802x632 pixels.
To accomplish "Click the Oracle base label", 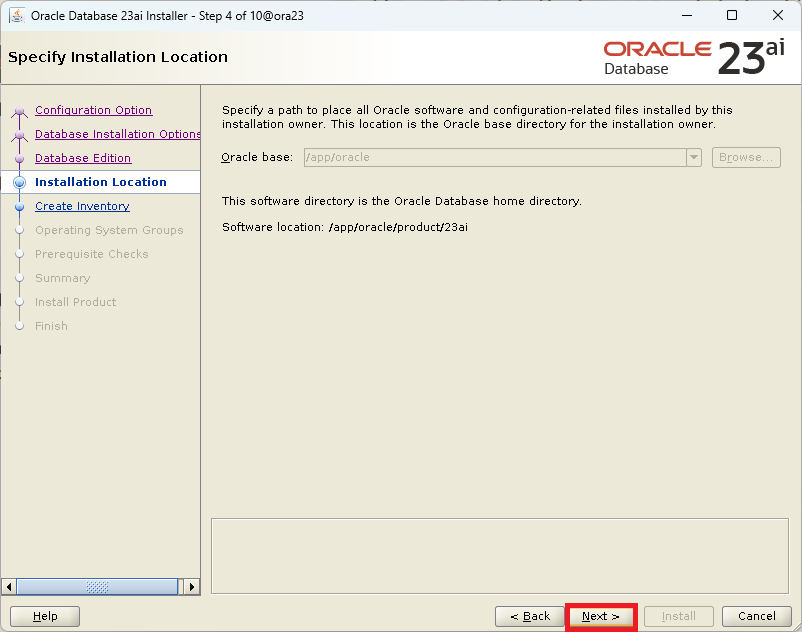I will (x=257, y=157).
